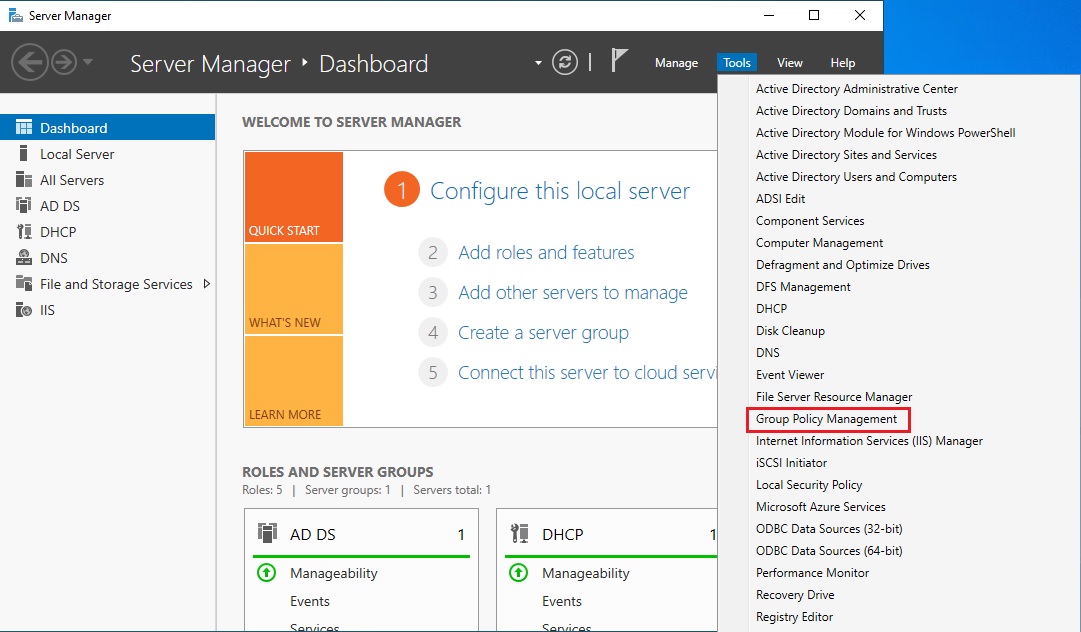The height and width of the screenshot is (632, 1081).
Task: Click Create a server group link
Action: (543, 333)
